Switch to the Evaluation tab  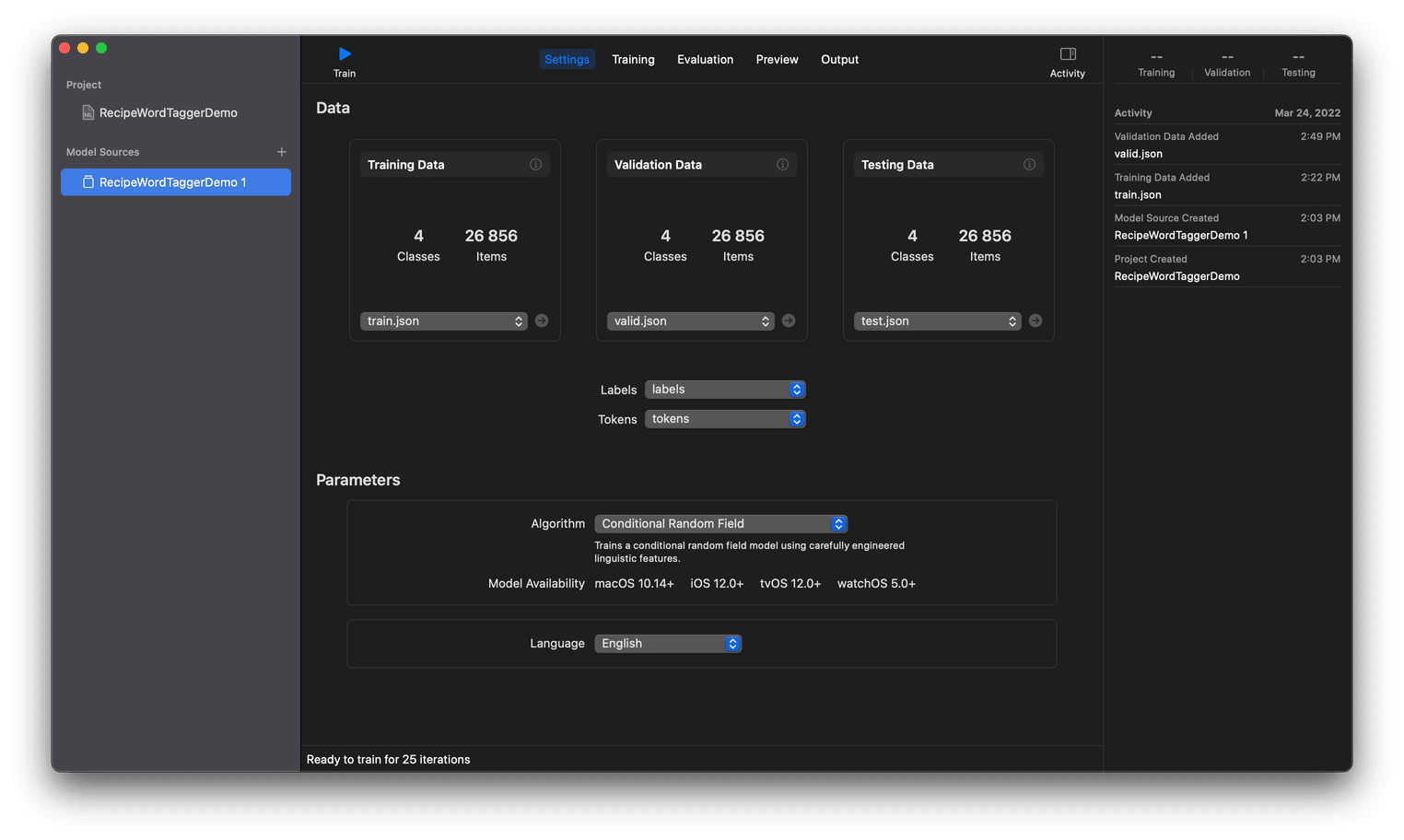pos(705,60)
